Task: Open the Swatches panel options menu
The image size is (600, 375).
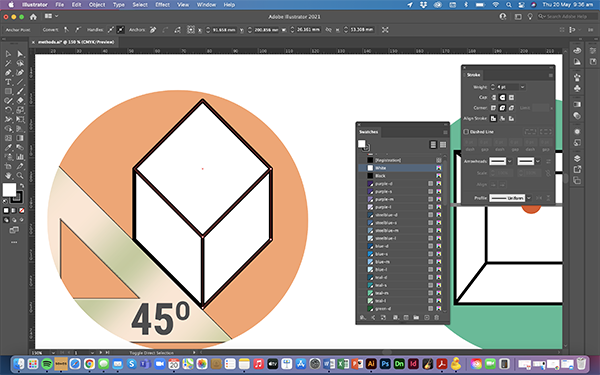Action: (x=445, y=132)
